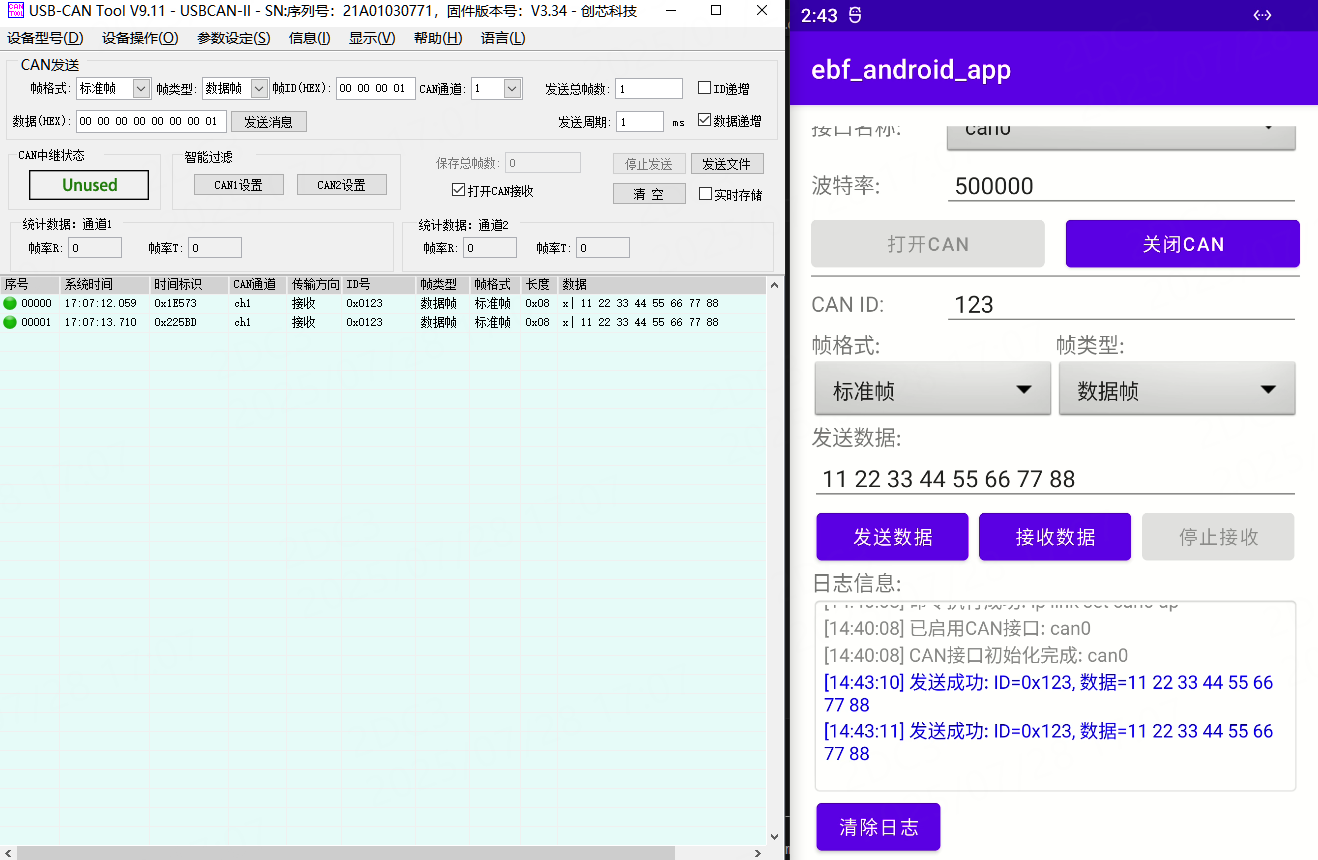Screen dimensions: 1318x860
Task: Open the 帮助(H) menu
Action: pos(438,38)
